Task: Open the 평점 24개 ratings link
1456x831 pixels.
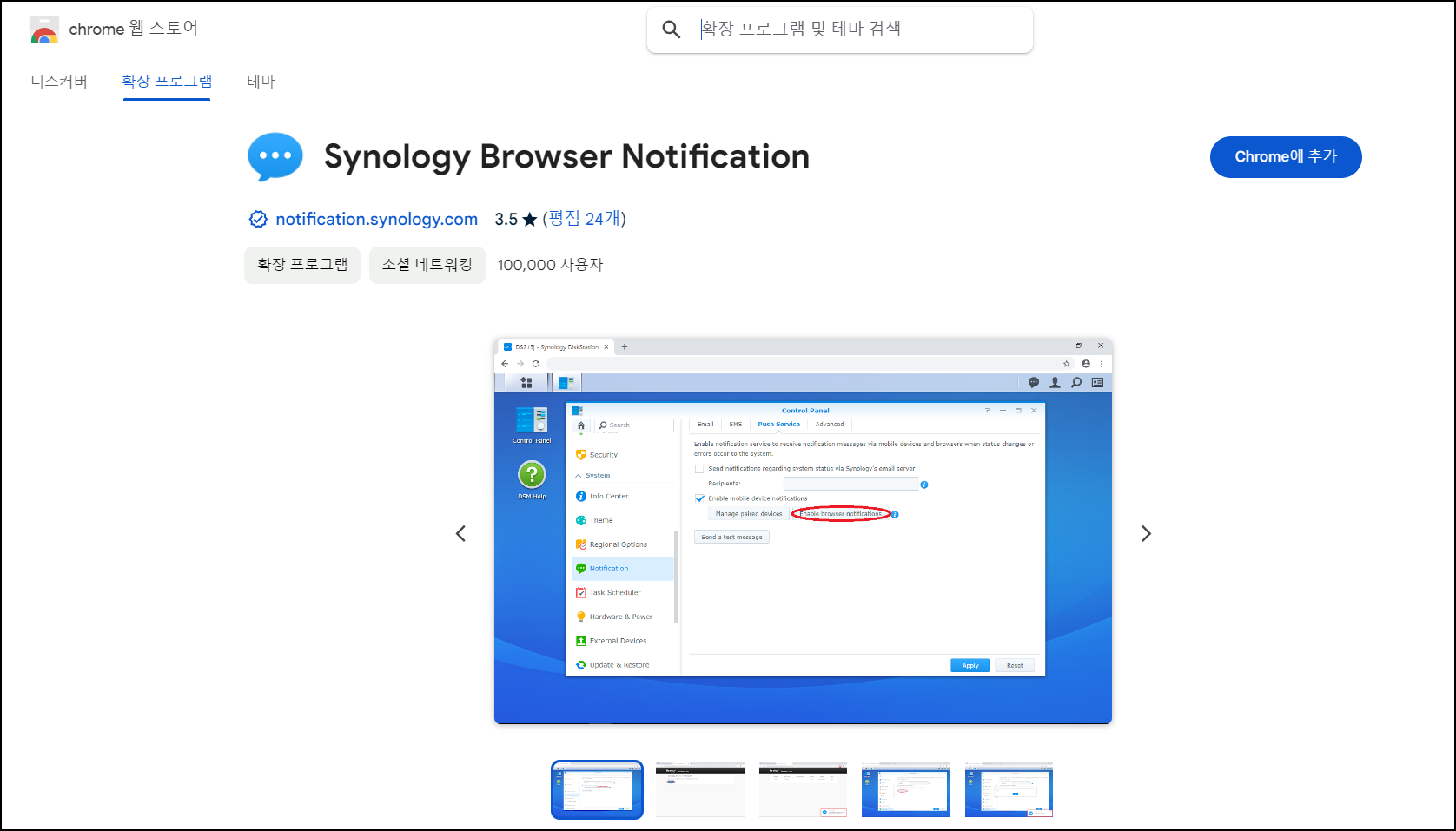Action: coord(585,219)
